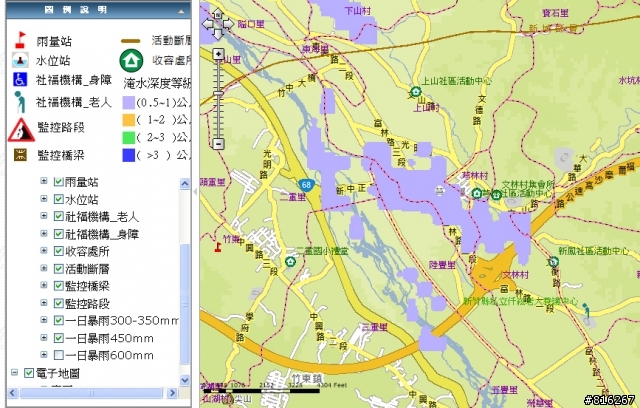640x408 pixels.
Task: Expand the 社福機構_身障 tree node
Action: pos(43,233)
